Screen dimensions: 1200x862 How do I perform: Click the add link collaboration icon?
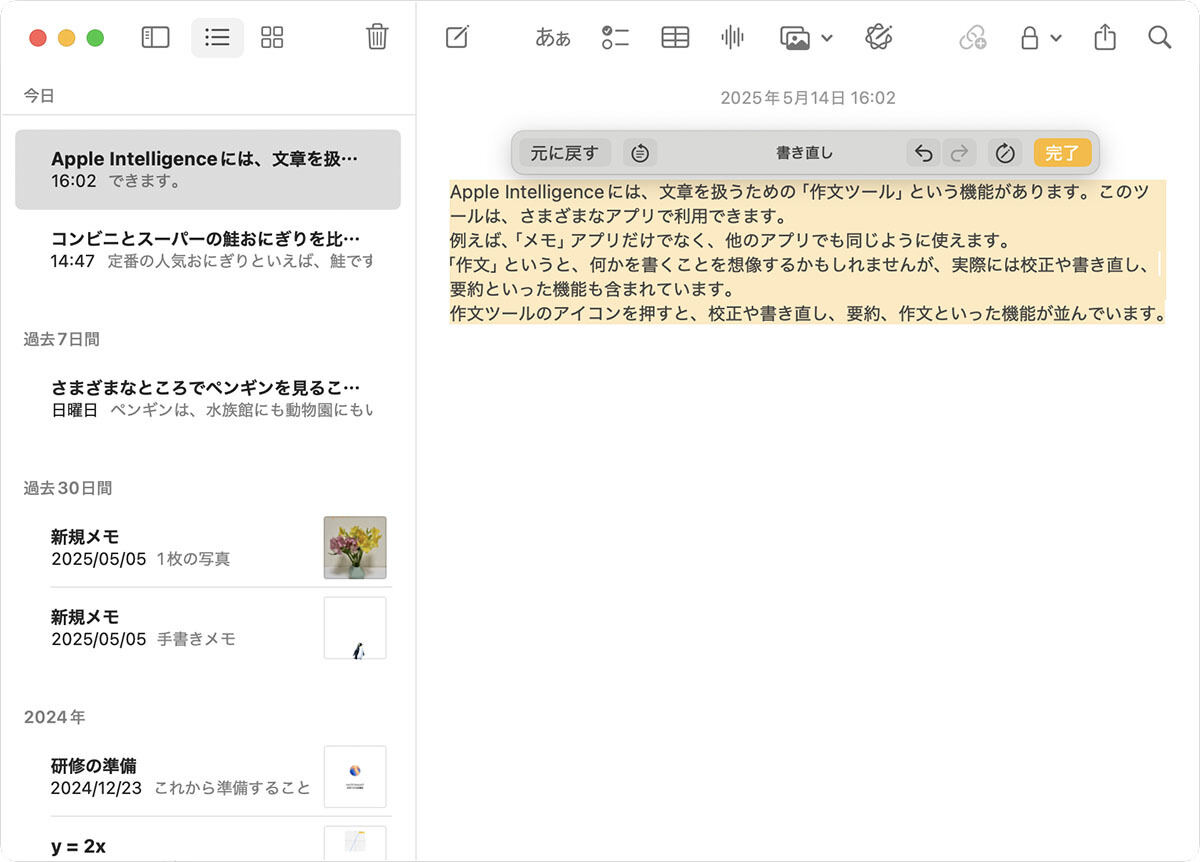tap(972, 38)
